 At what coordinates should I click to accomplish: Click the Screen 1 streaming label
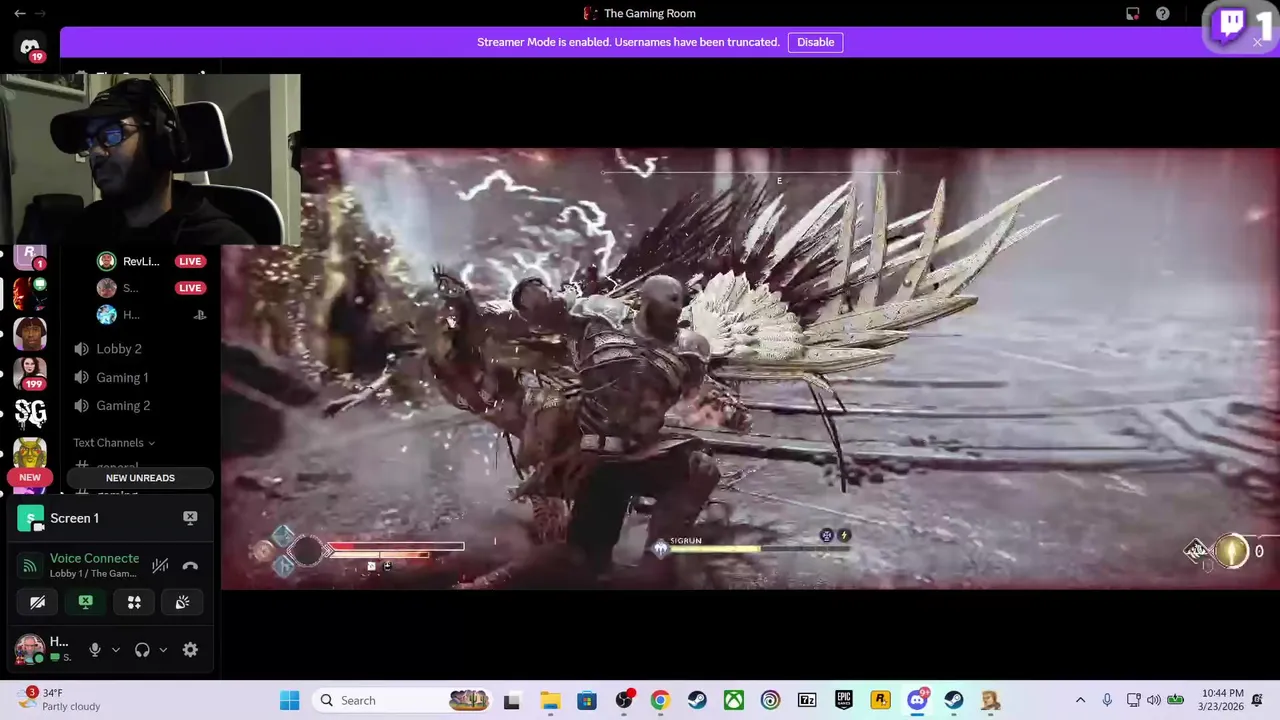[75, 518]
